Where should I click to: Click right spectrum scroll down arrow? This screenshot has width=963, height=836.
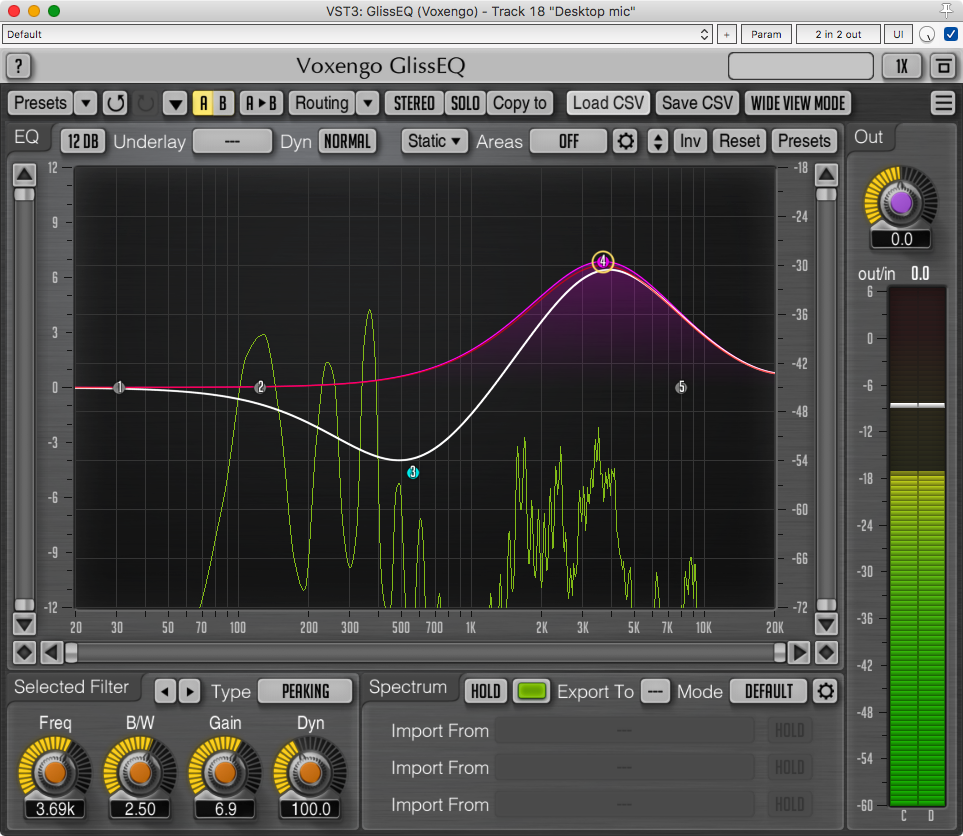point(826,624)
